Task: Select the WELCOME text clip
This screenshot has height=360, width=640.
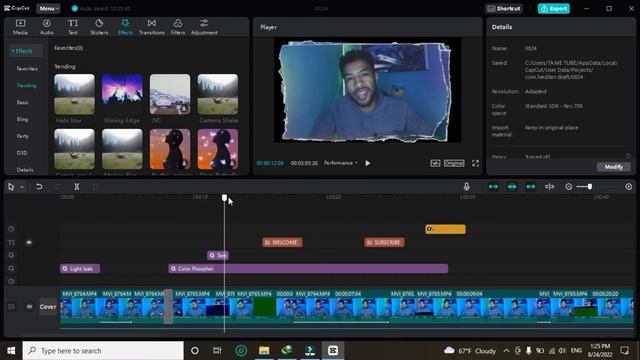Action: (282, 242)
